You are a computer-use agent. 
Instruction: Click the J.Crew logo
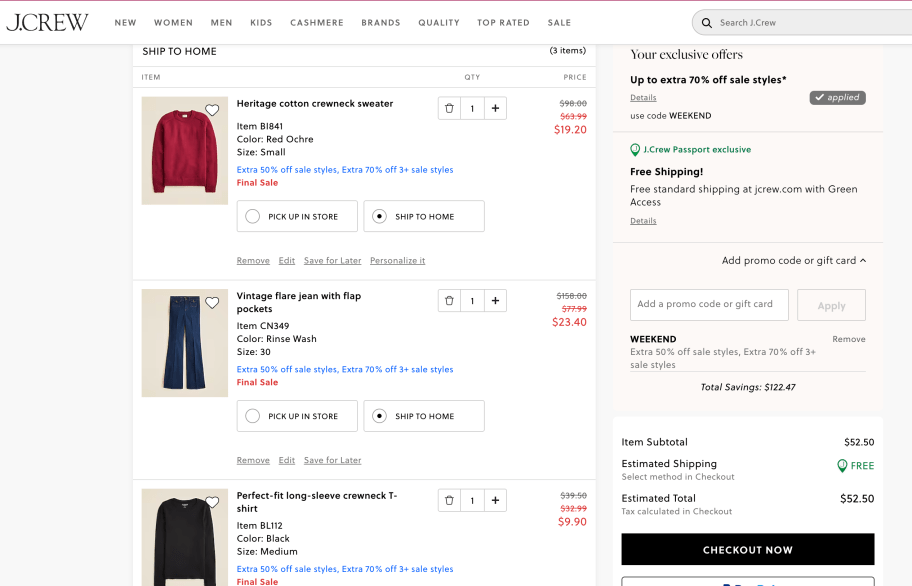[x=47, y=22]
